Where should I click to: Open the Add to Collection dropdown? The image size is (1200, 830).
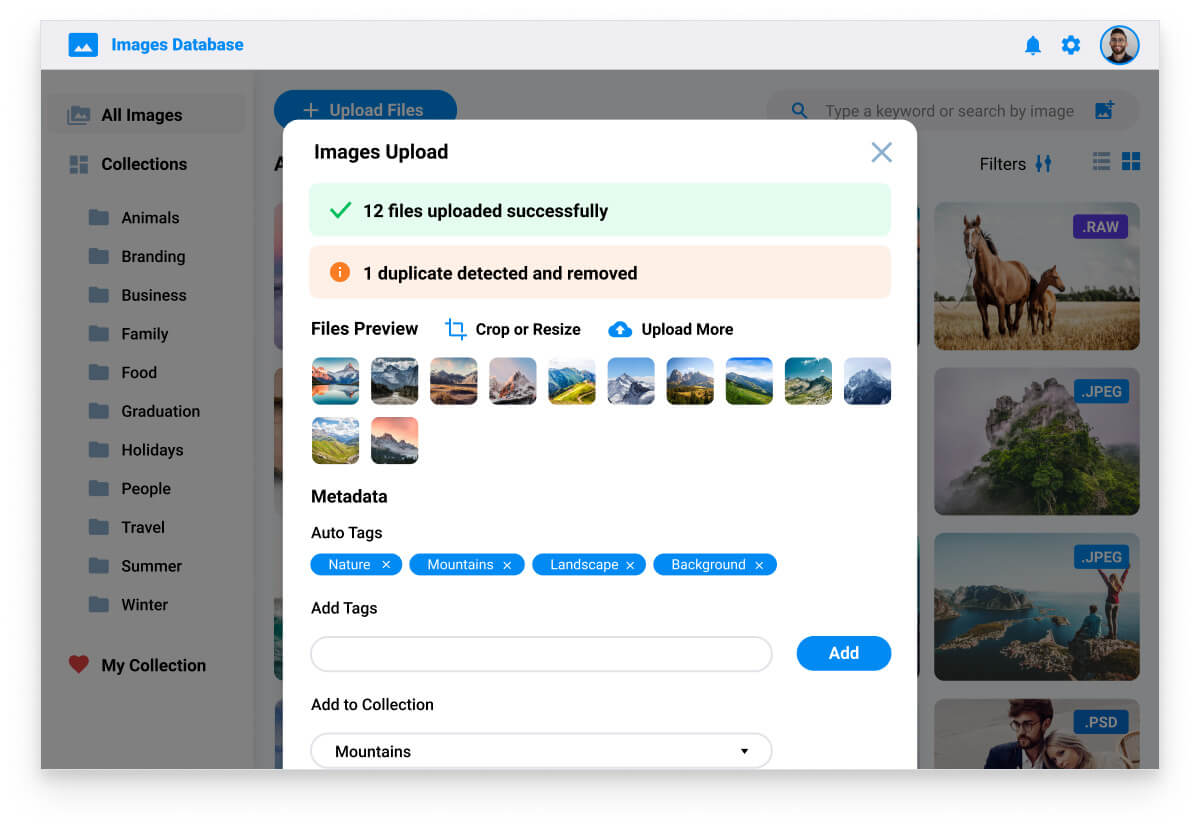pos(541,751)
